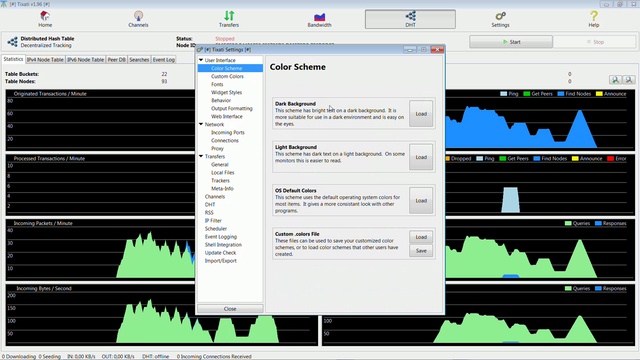Open Trackers settings item

coord(220,180)
